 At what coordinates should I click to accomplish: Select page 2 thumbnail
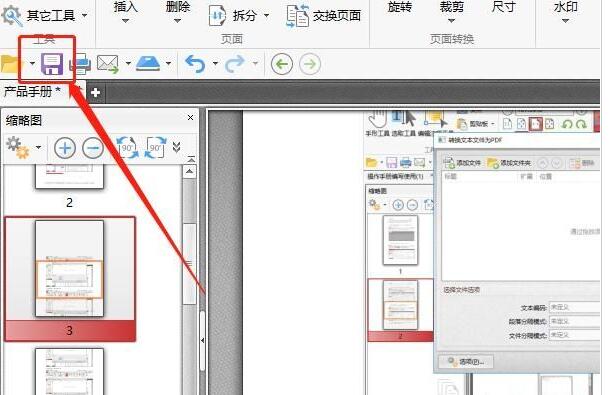point(69,177)
